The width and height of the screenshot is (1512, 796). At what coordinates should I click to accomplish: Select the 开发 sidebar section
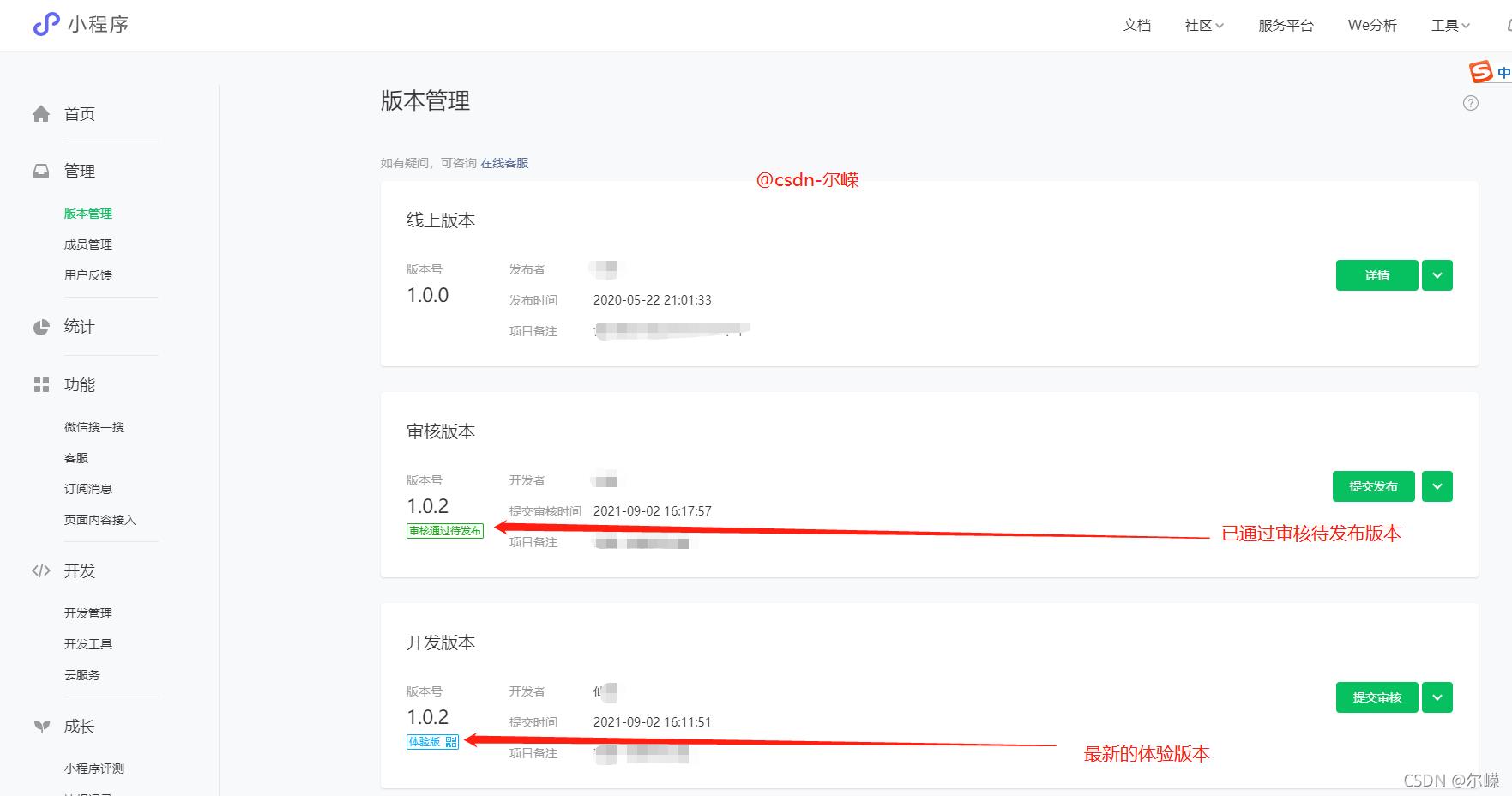coord(80,571)
